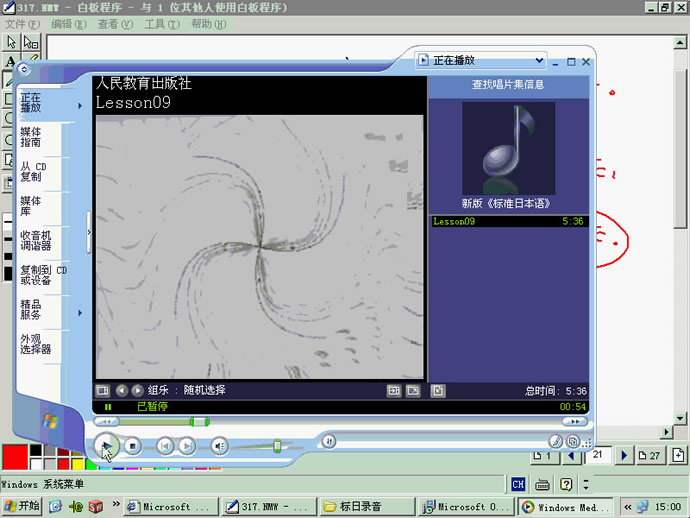Click the CH input language indicator
This screenshot has width=690, height=518.
point(518,485)
